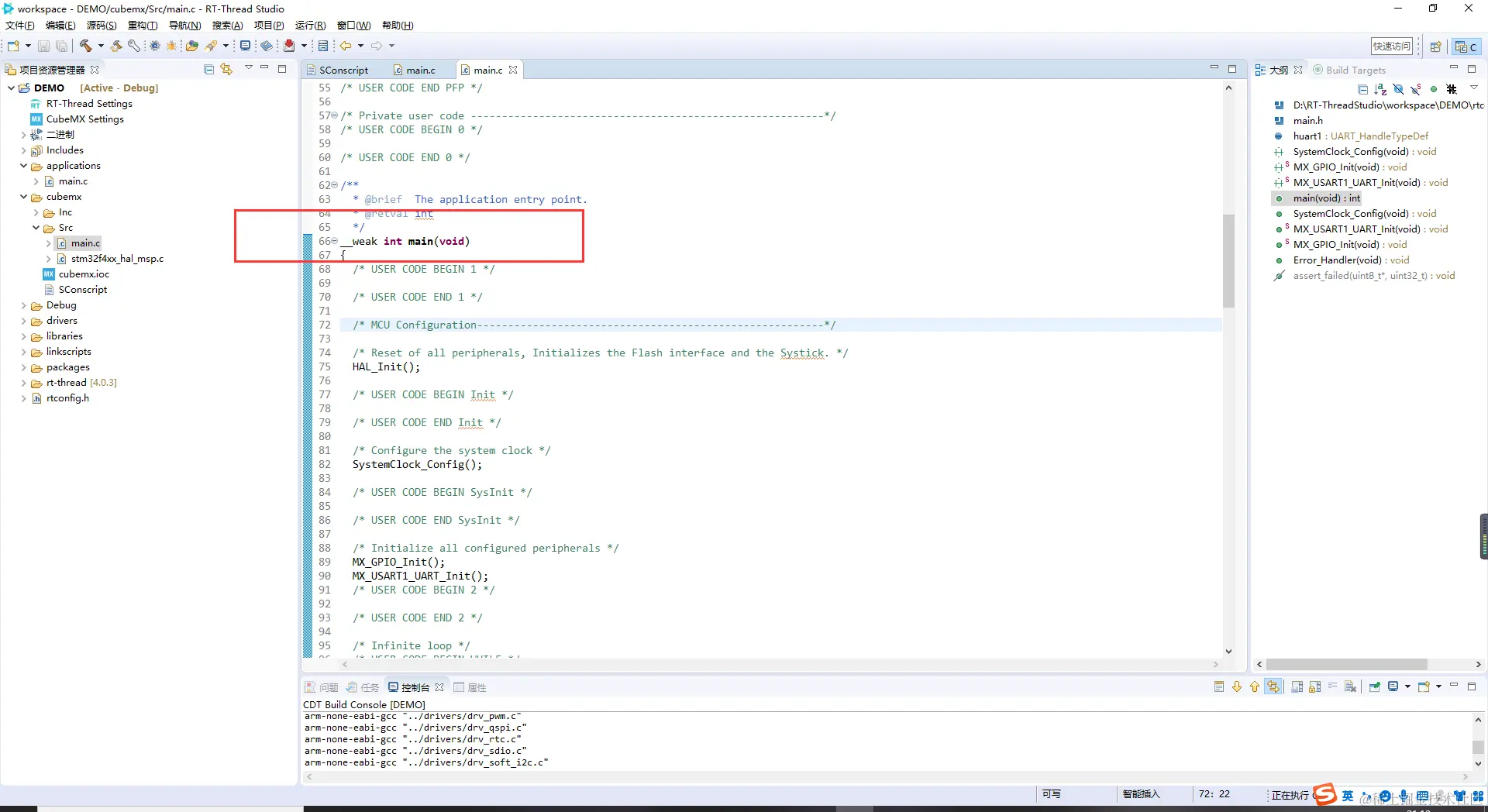Click the outline horizontal scrollbar thumb
This screenshot has height=812, width=1488.
point(1347,665)
